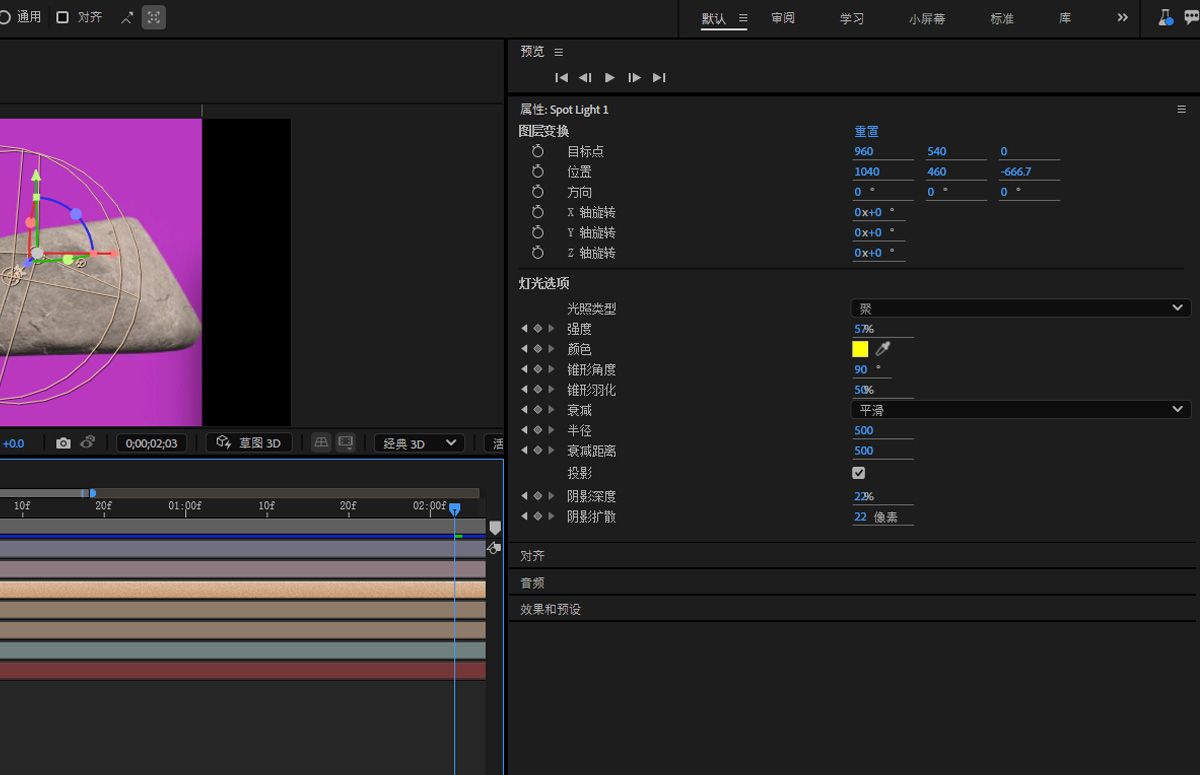Open the 经典 3D renderer dropdown
1200x775 pixels.
(x=420, y=443)
